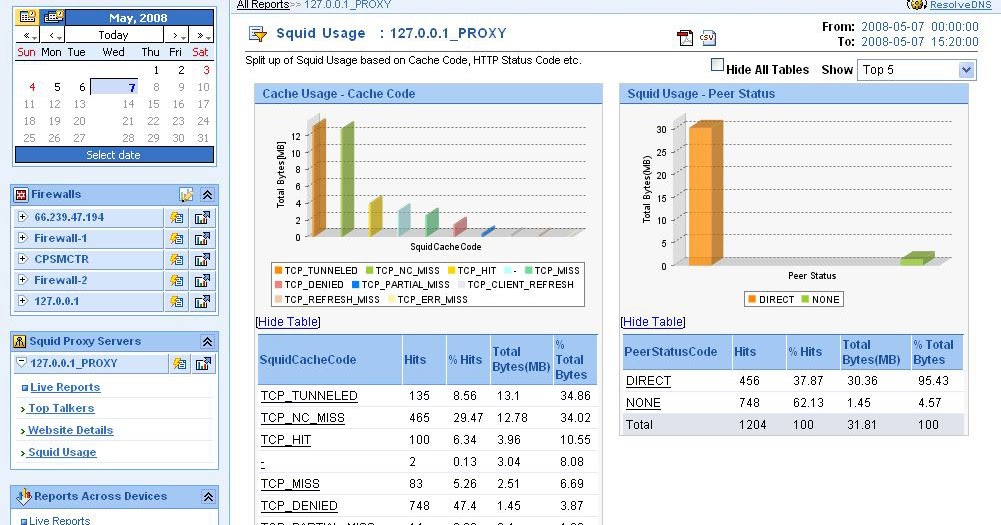Pick May 6 in the calendar
This screenshot has width=1001, height=525.
[82, 87]
